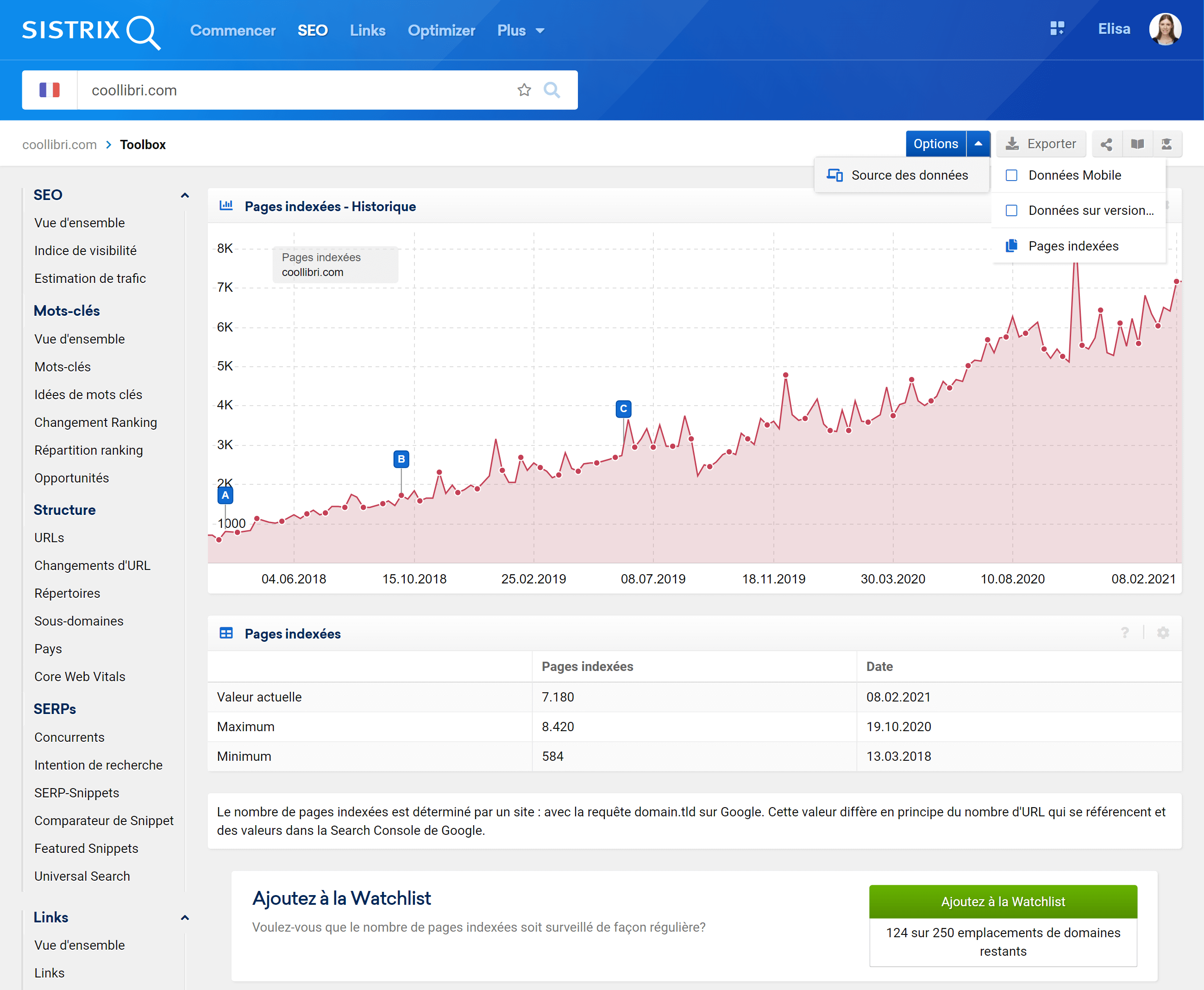This screenshot has width=1204, height=990.
Task: Click event pin A on the chart
Action: click(225, 495)
